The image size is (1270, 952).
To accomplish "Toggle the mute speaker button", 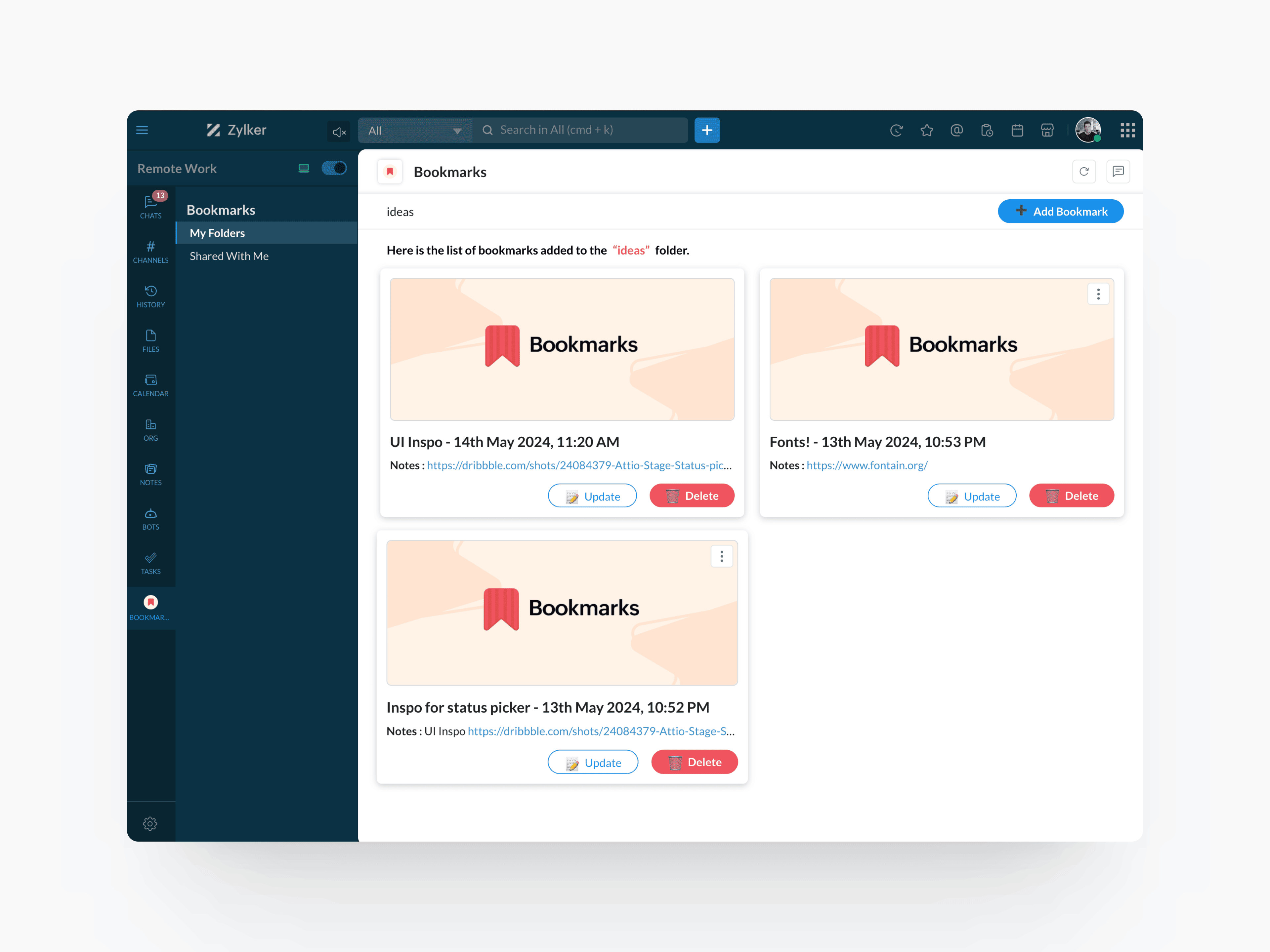I will pyautogui.click(x=339, y=132).
